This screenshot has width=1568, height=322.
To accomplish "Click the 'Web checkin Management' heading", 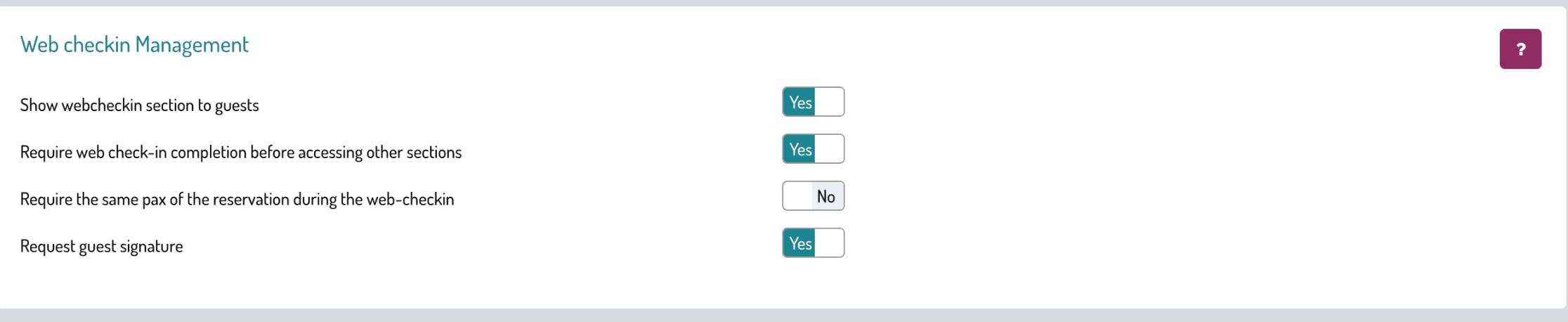I will (x=134, y=45).
